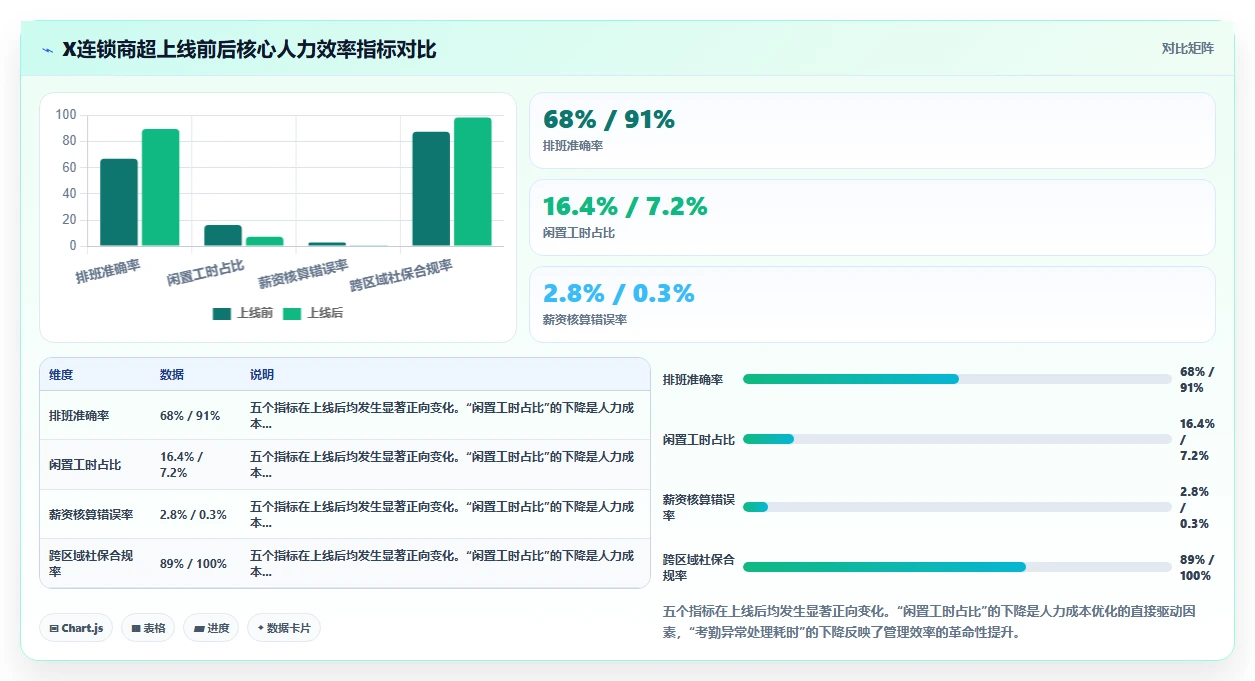The image size is (1255, 681).
Task: Click the dashboard title X连锁商超上线前后核心人力效率指标对比
Action: pos(249,49)
